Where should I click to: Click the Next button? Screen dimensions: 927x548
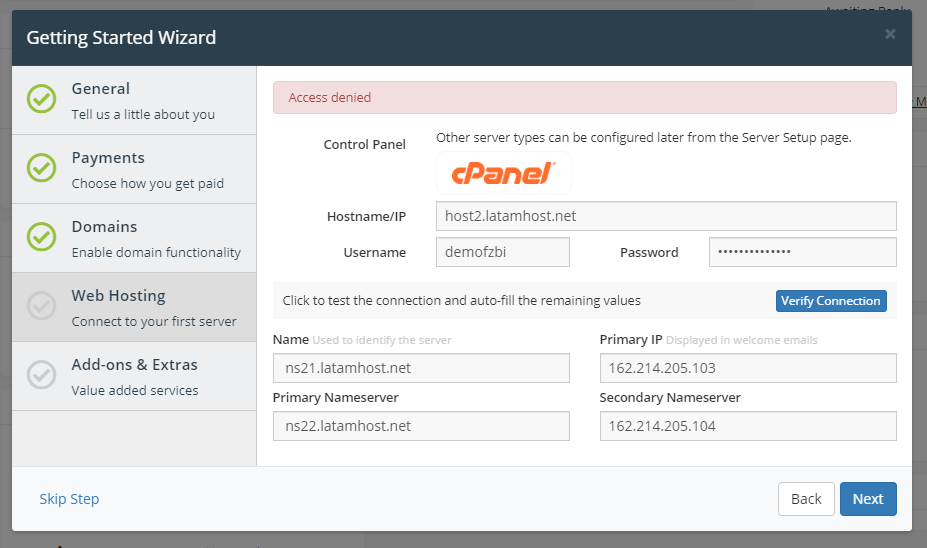pyautogui.click(x=867, y=499)
